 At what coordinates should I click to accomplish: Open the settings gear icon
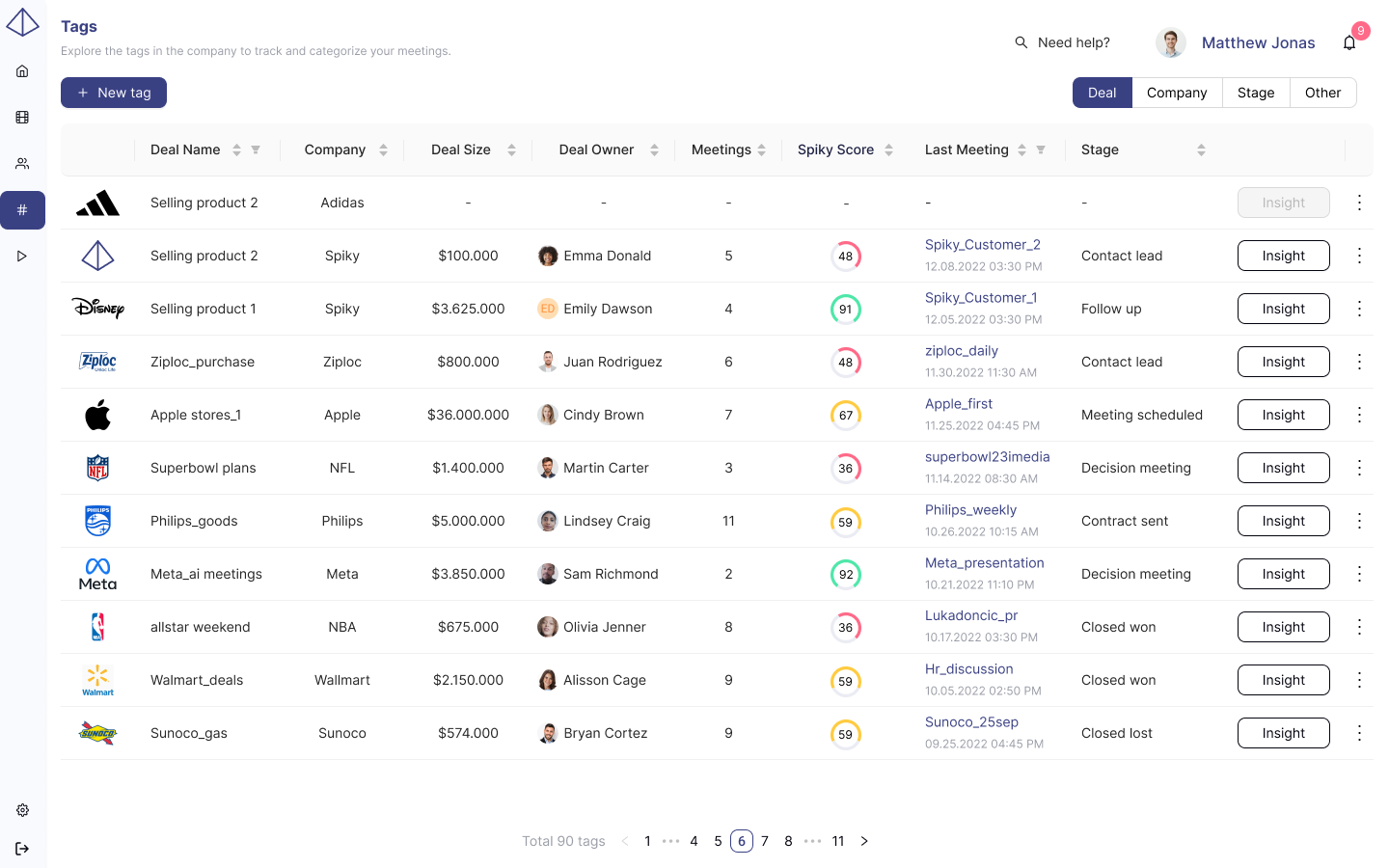22,810
